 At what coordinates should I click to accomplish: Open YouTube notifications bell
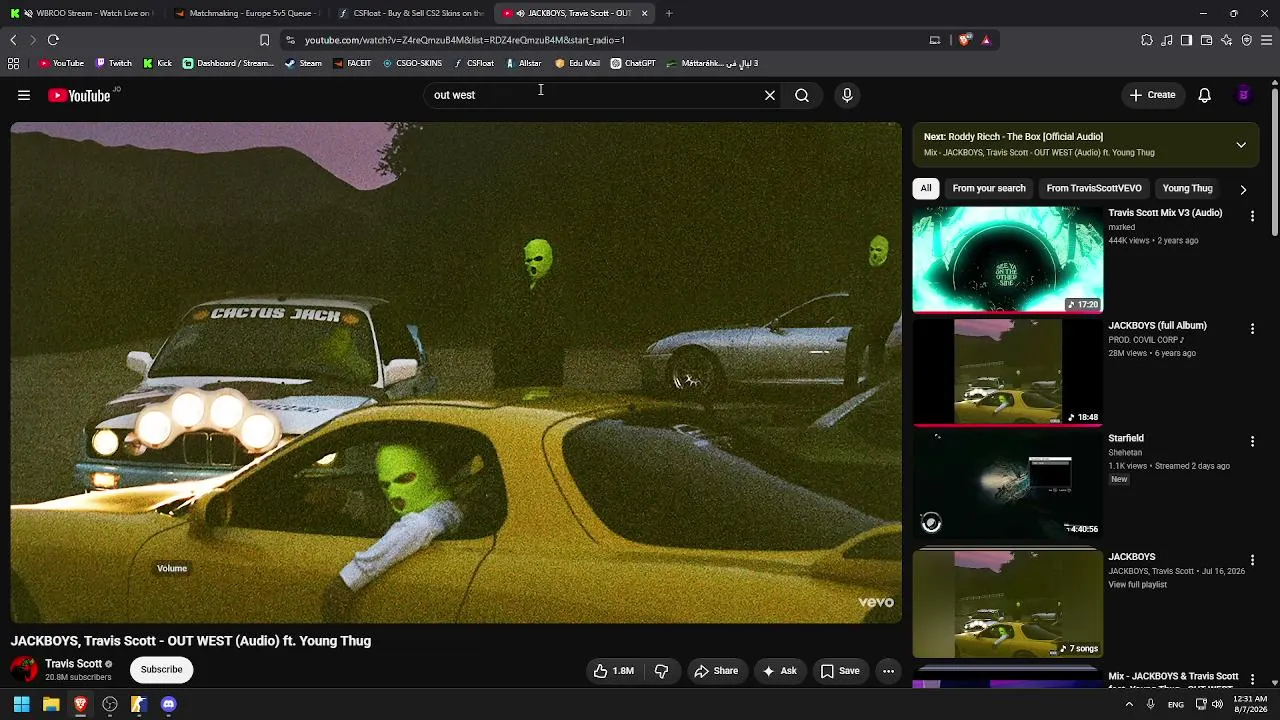1205,95
